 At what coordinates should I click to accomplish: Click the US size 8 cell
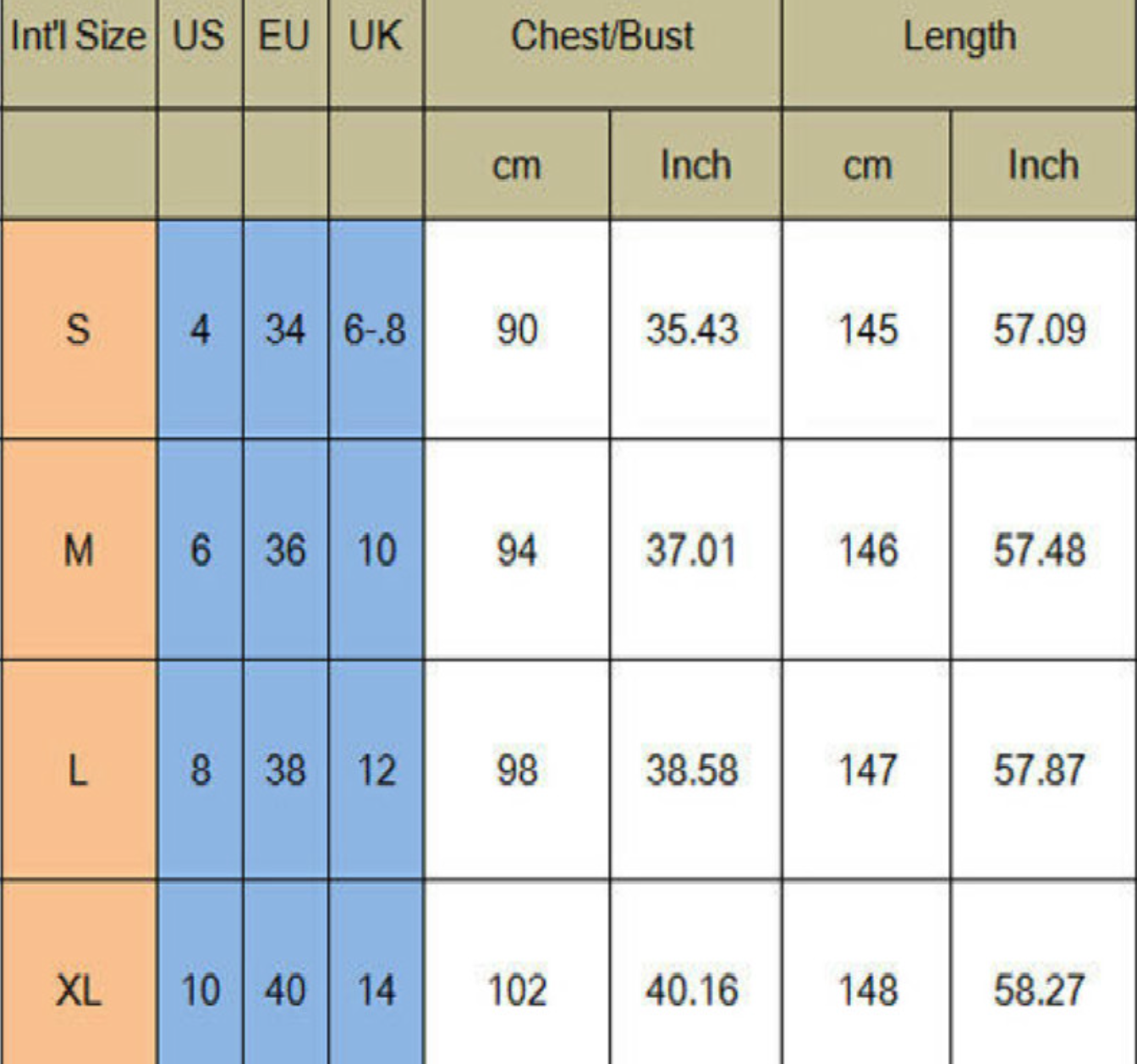coord(200,771)
